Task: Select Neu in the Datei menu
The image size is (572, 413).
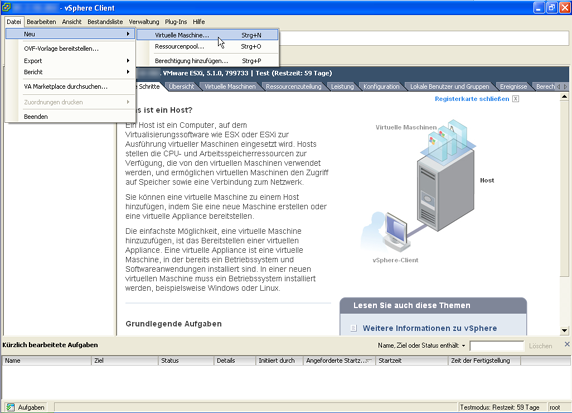Action: (70, 34)
